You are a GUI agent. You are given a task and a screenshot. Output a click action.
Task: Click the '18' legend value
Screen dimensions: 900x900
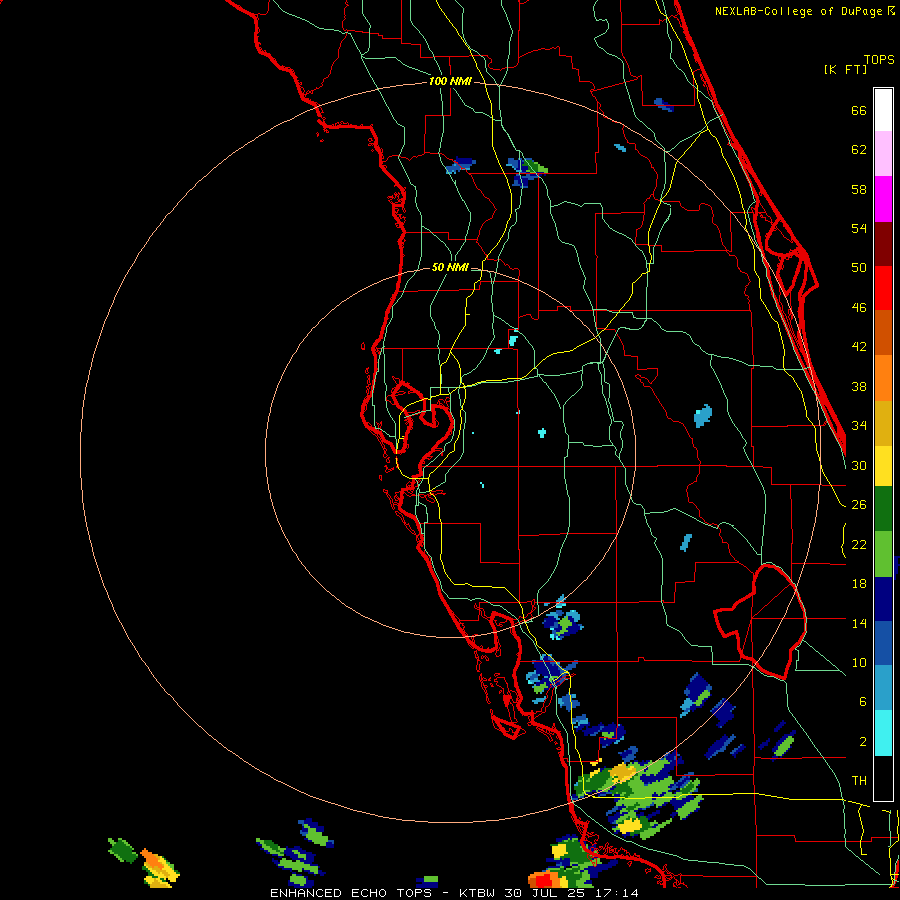pos(859,584)
